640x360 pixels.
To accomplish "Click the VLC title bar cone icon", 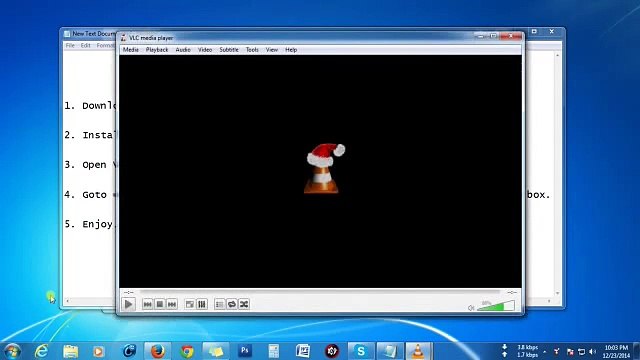I will tap(123, 38).
